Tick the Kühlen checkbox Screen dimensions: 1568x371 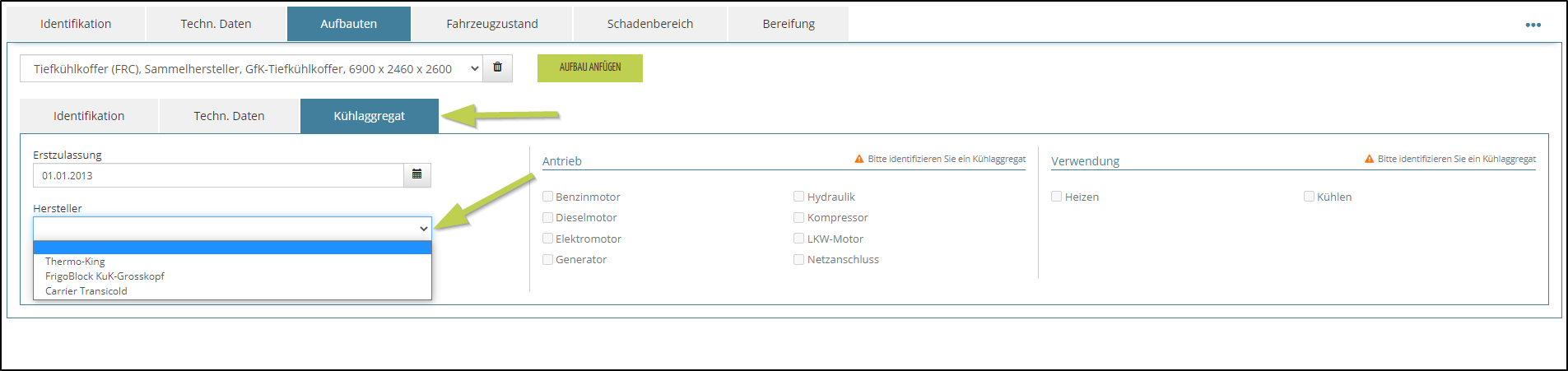(1309, 197)
